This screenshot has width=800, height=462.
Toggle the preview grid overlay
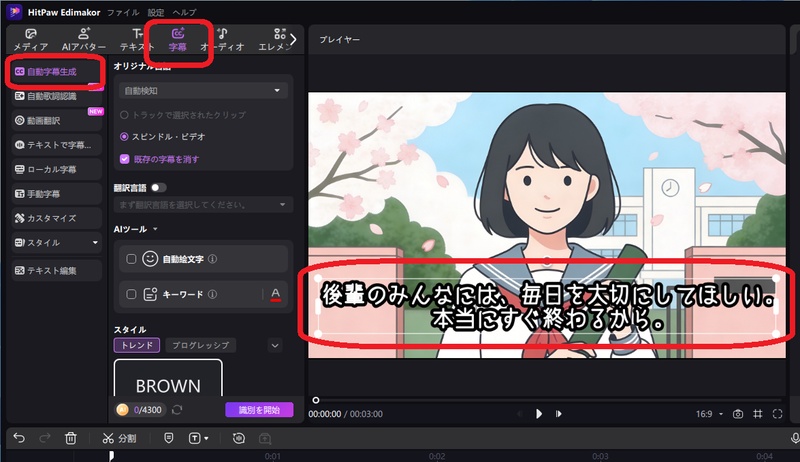coord(758,414)
